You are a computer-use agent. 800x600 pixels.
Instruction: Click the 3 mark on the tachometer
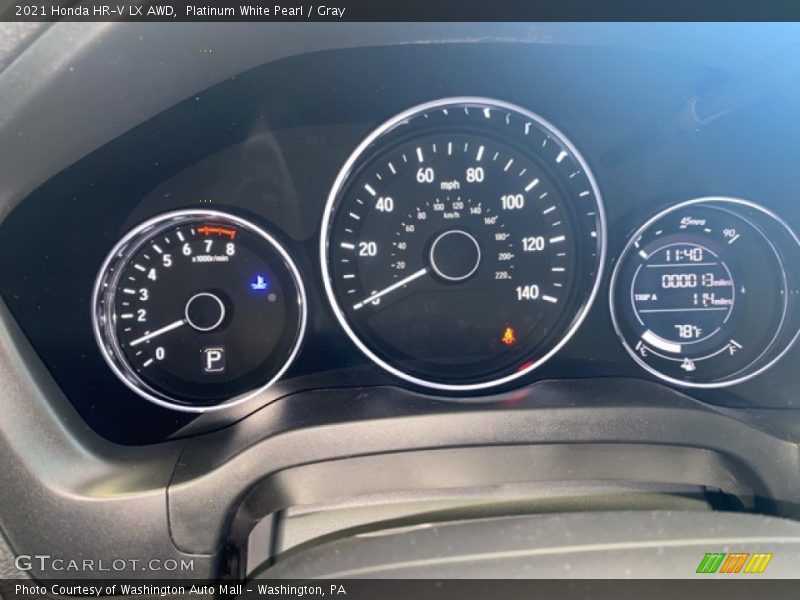pyautogui.click(x=143, y=294)
